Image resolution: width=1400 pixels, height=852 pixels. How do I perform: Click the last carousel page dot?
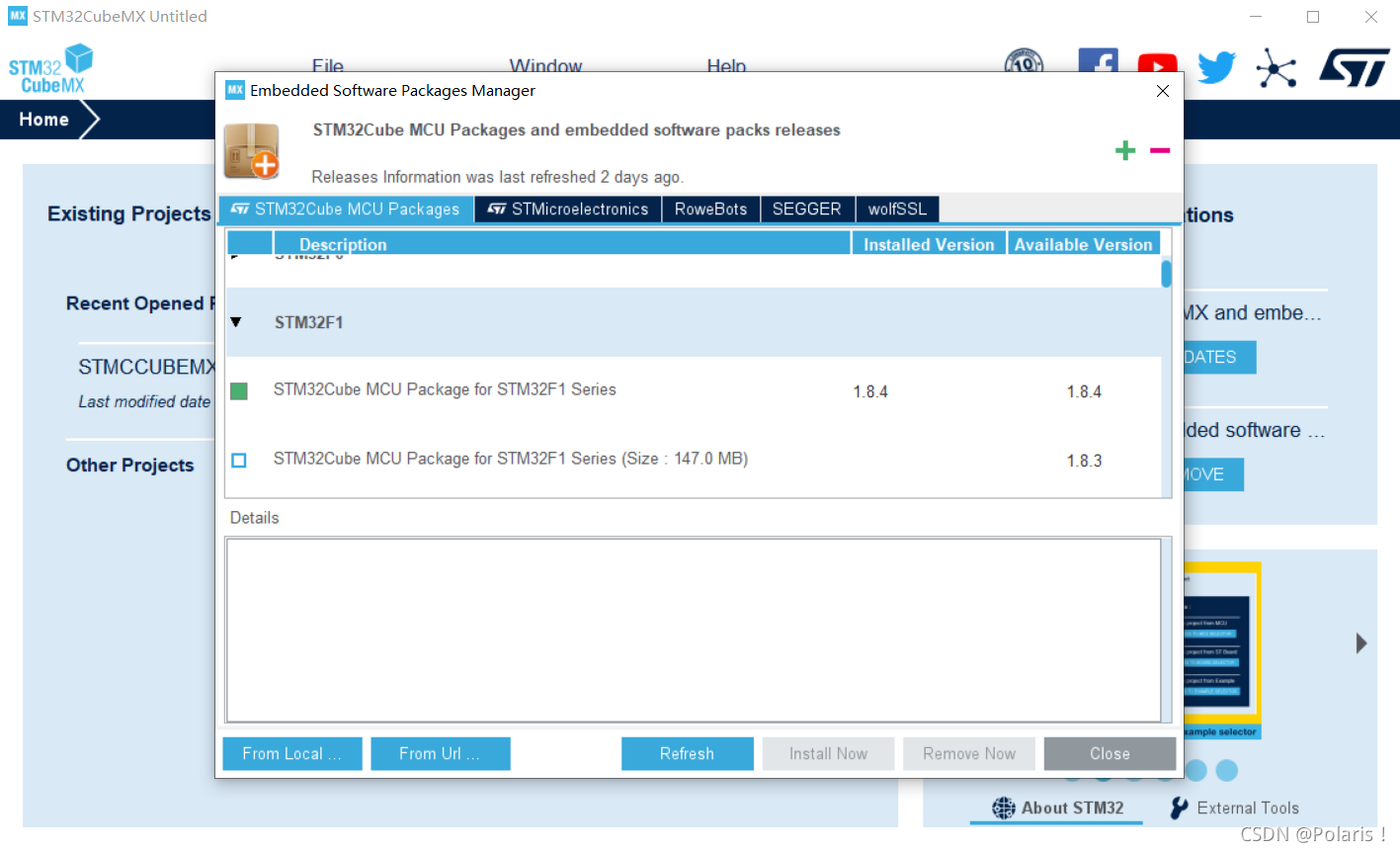1227,770
